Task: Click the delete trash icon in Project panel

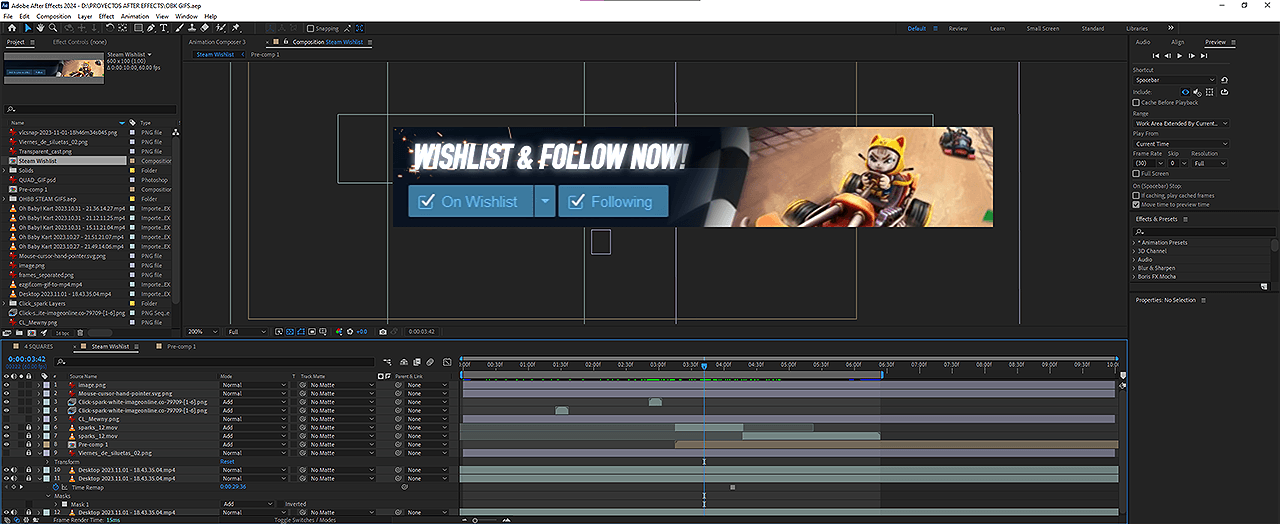Action: (80, 333)
